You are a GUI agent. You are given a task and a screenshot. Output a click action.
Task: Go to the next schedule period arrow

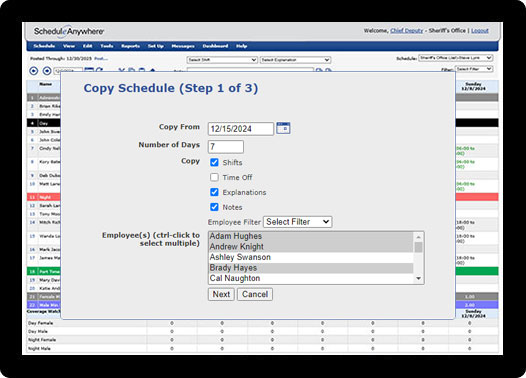click(47, 71)
